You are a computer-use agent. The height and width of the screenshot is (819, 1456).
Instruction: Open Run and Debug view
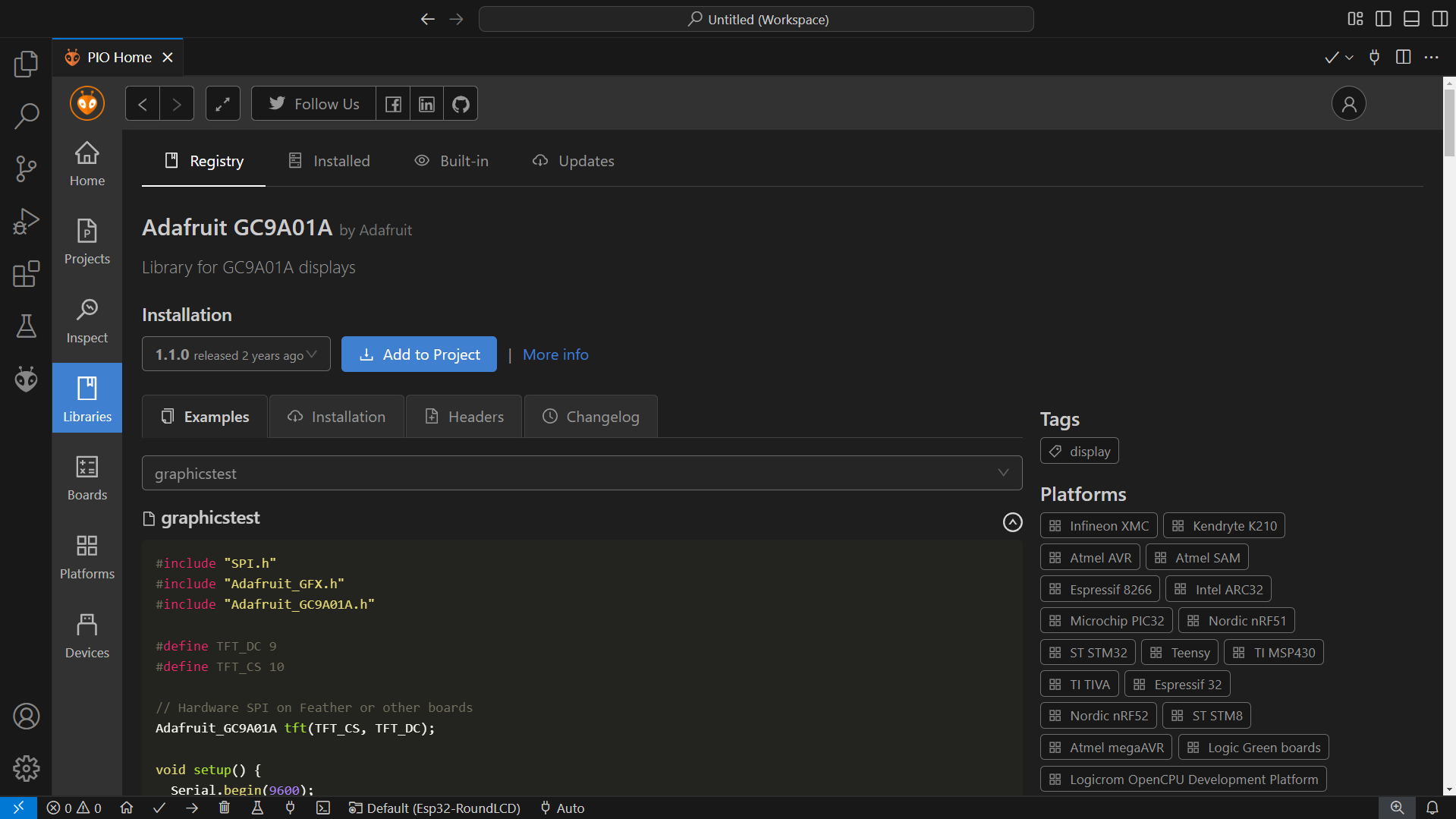pyautogui.click(x=26, y=221)
